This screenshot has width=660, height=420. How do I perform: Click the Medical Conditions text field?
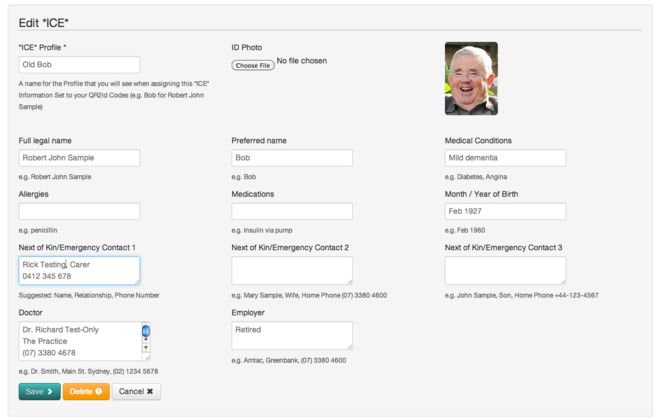point(505,158)
